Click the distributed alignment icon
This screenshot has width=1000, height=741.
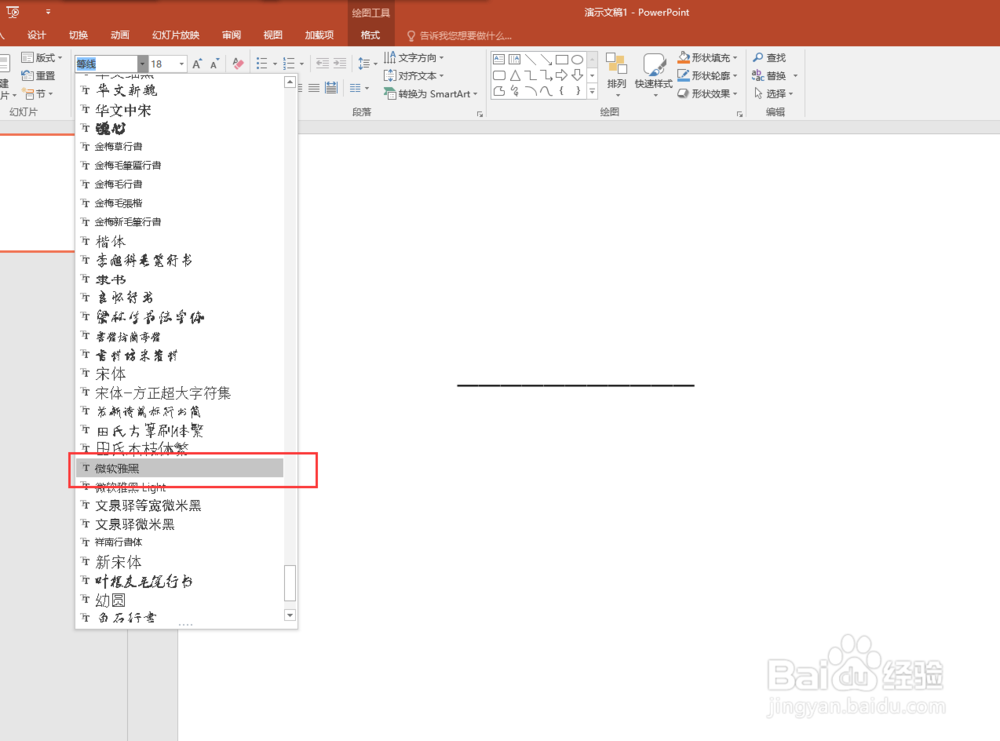[x=332, y=88]
